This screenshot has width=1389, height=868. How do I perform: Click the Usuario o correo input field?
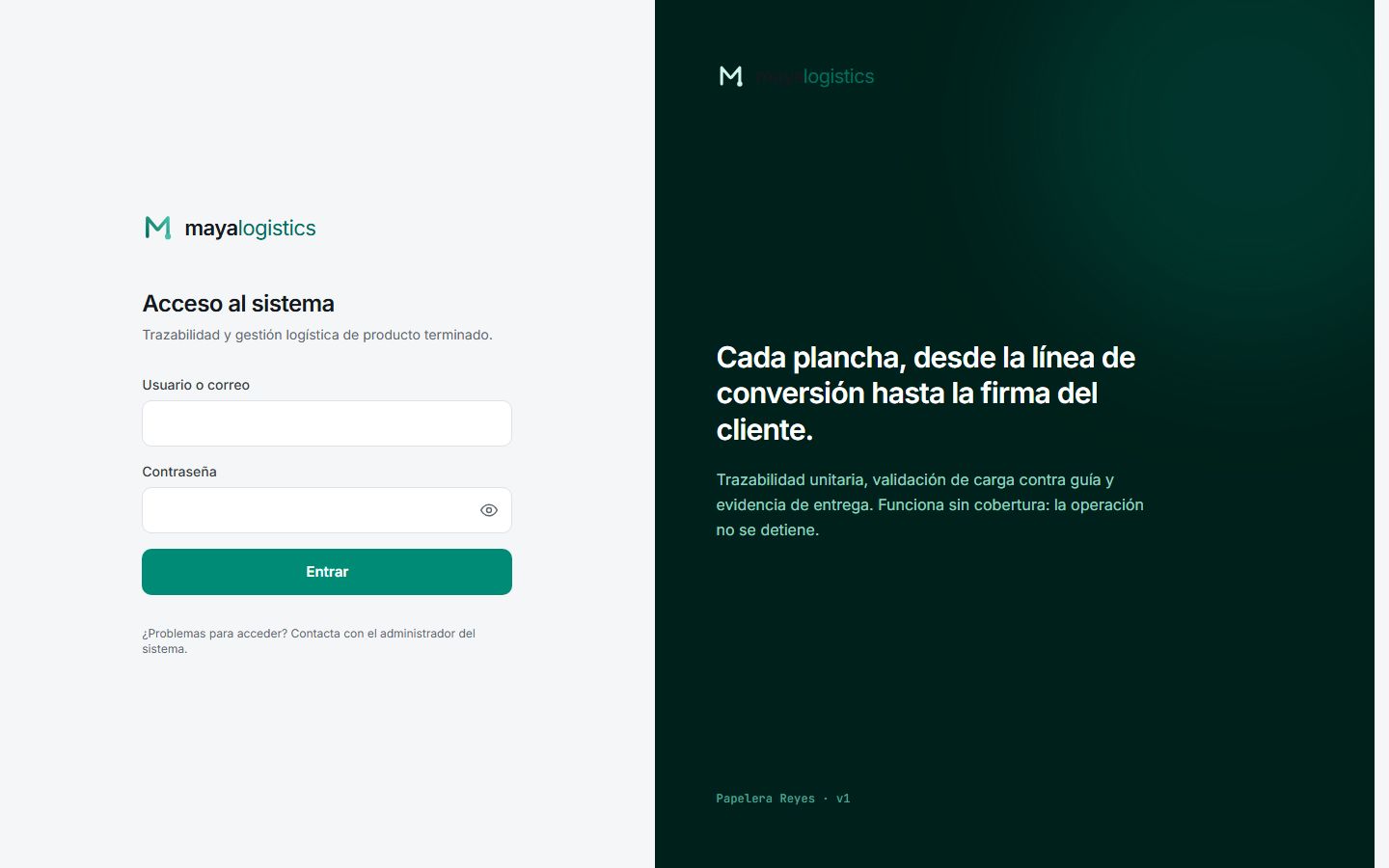point(326,423)
